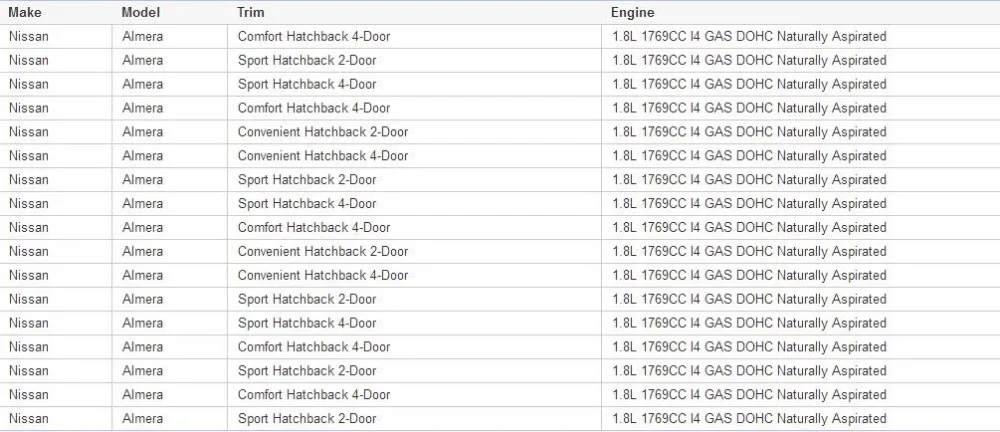Select the first row's Comfort Hatchback 4-Door trim
This screenshot has height=432, width=1000.
coord(314,36)
